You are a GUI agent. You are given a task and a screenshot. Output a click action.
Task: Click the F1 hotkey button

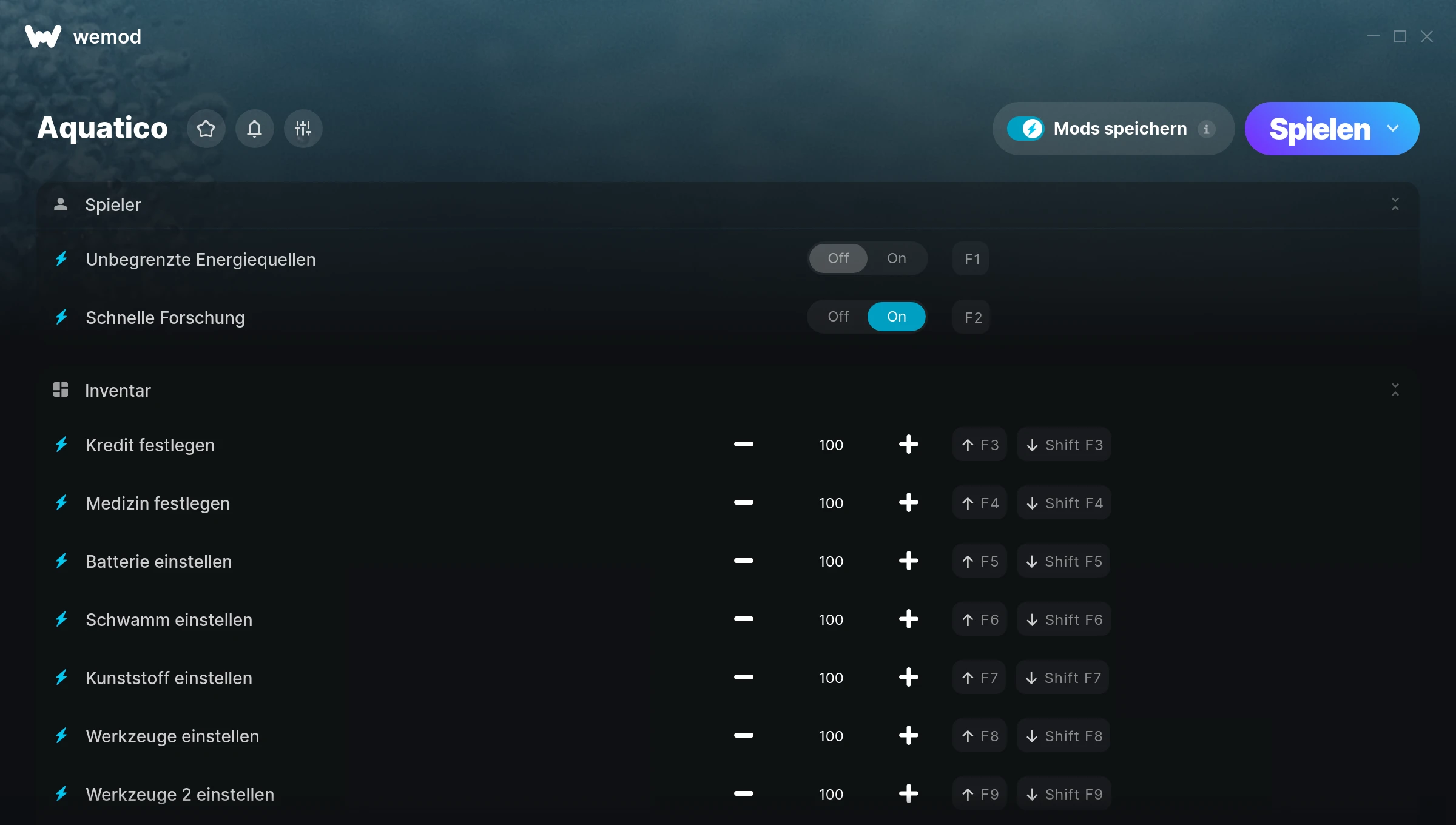tap(971, 259)
